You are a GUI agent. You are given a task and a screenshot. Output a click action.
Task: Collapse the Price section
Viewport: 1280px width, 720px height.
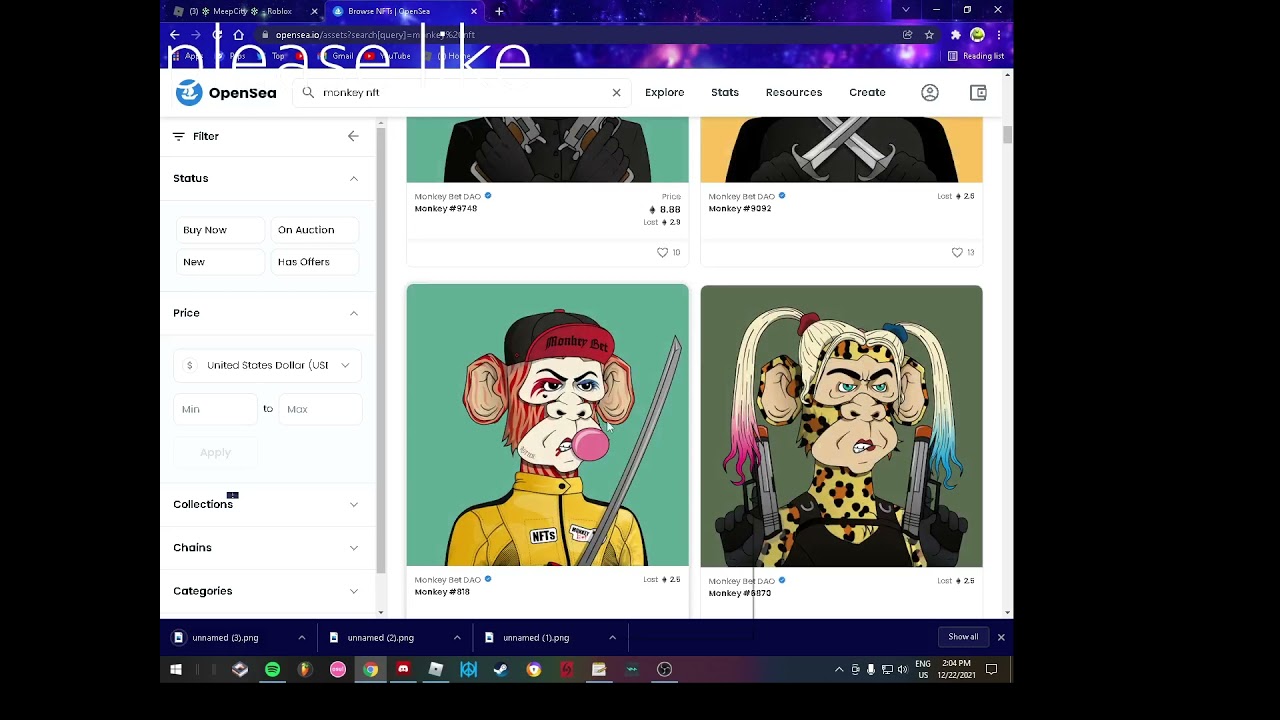coord(353,313)
